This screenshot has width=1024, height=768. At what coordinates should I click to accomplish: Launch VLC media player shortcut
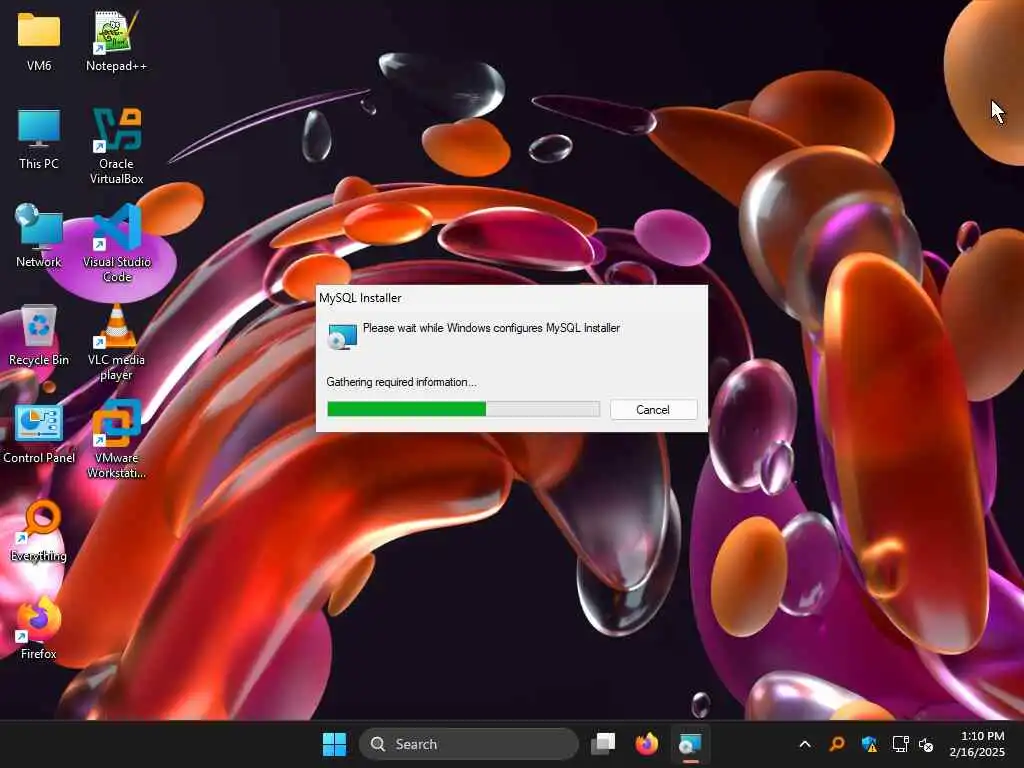116,342
